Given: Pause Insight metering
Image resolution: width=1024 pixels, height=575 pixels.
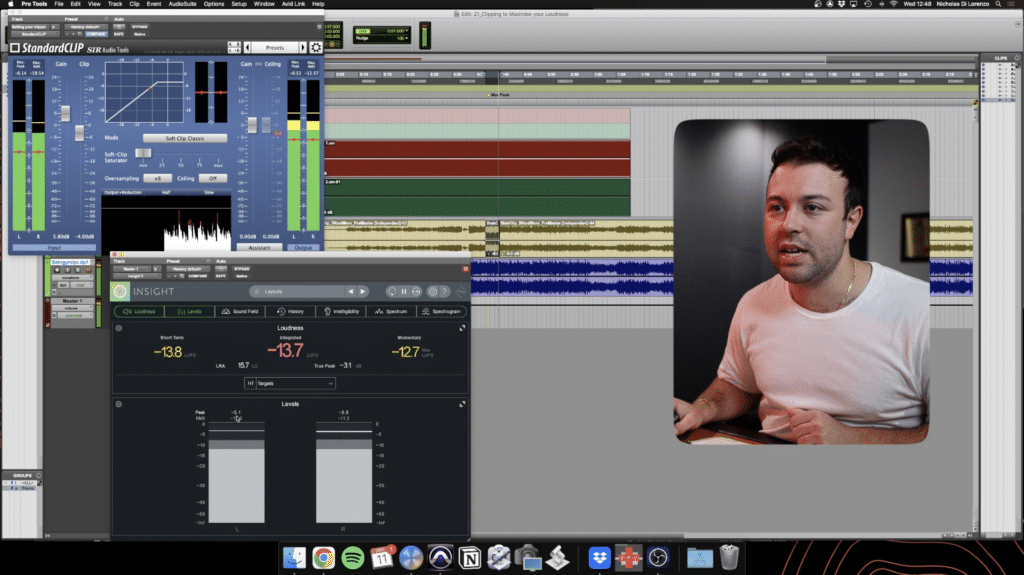Looking at the screenshot, I should [x=404, y=291].
